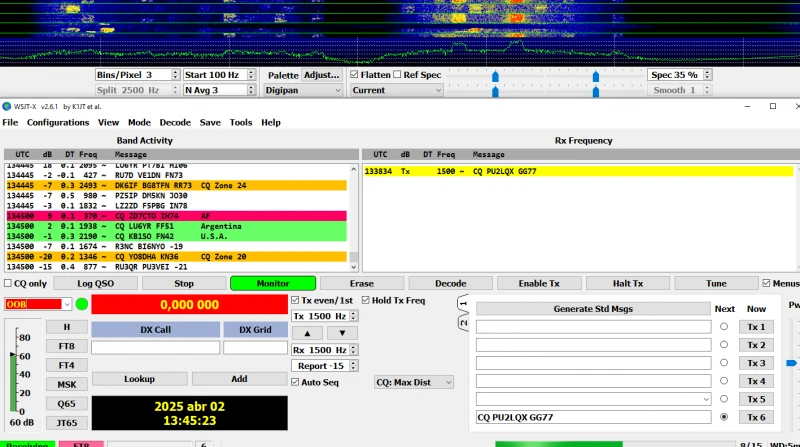The image size is (800, 447).
Task: Click the Tx frequency down arrow button
Action: pyautogui.click(x=342, y=333)
